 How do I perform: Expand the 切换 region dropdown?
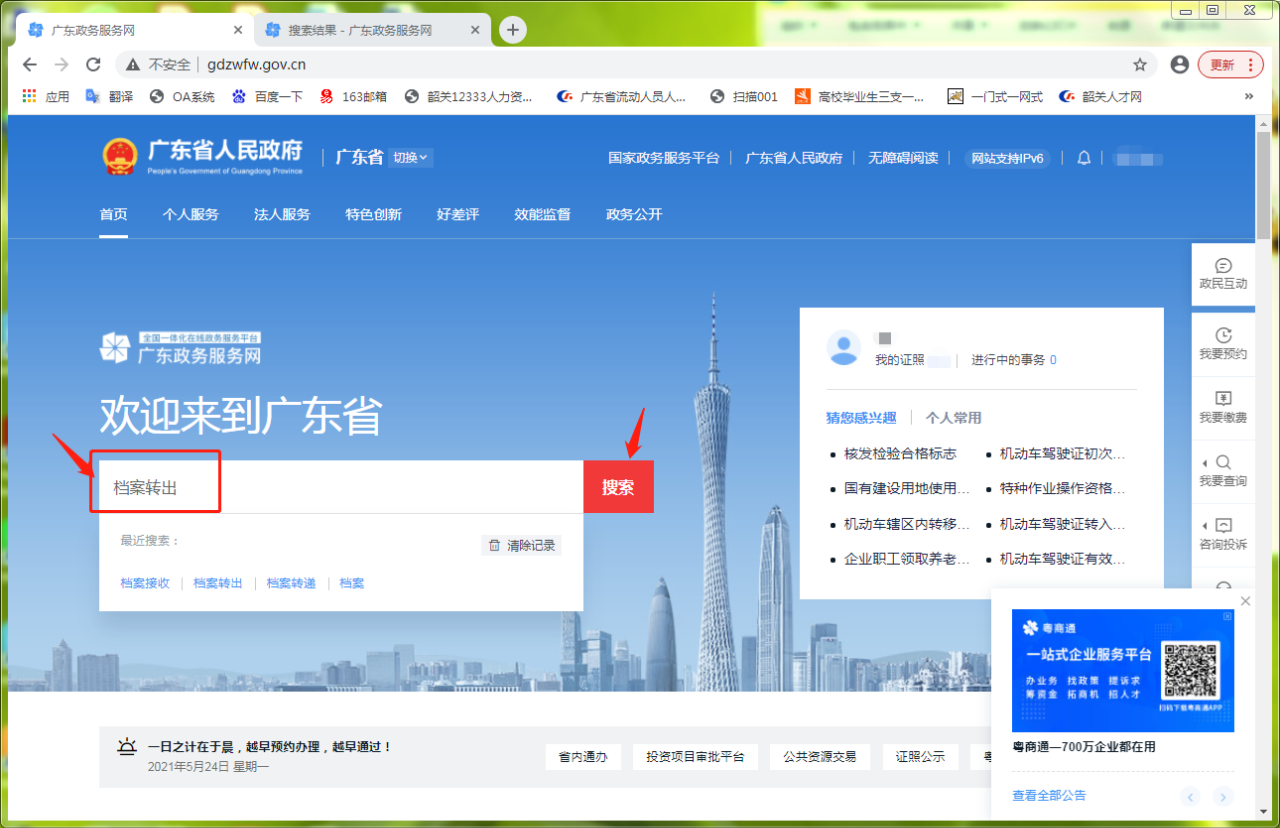tap(410, 158)
